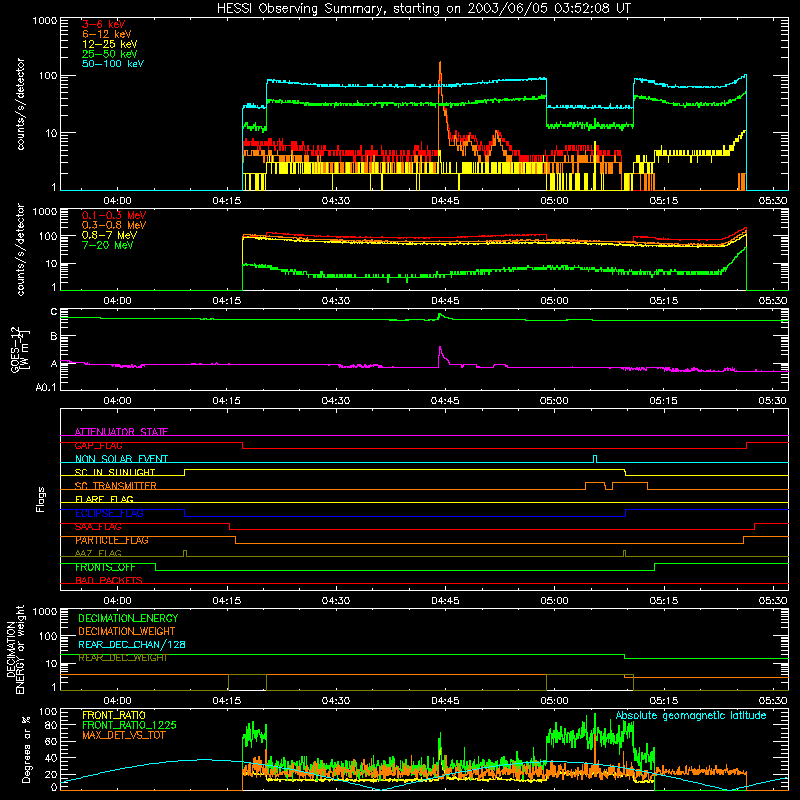Select the SAA_FLAG label
The width and height of the screenshot is (800, 800).
[x=98, y=527]
